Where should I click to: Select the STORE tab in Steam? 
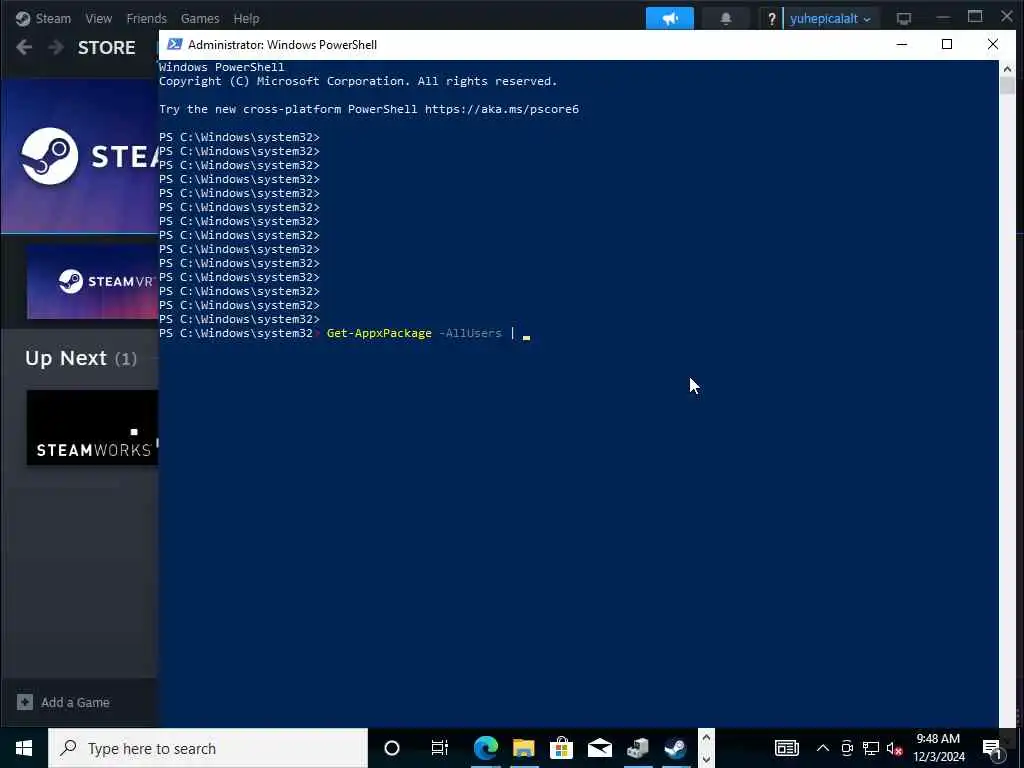(106, 48)
